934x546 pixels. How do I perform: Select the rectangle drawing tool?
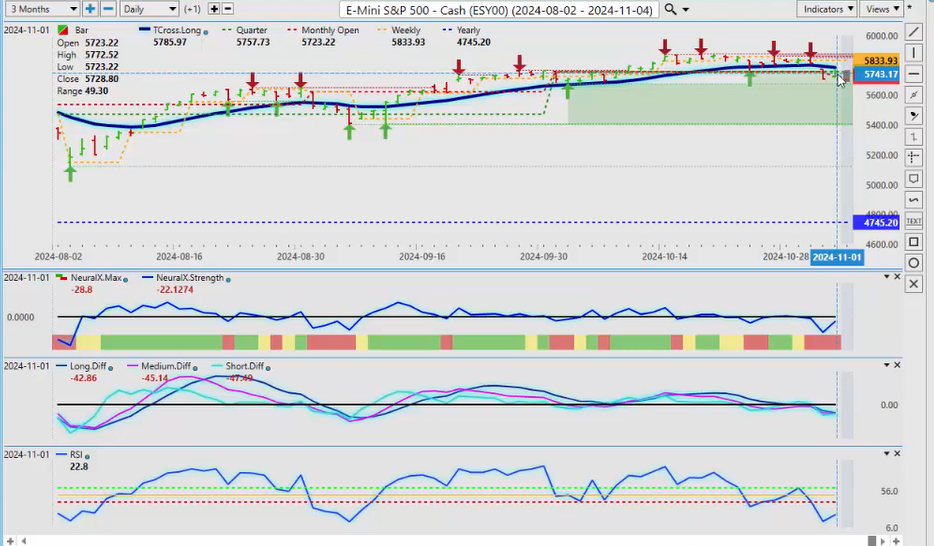(913, 242)
